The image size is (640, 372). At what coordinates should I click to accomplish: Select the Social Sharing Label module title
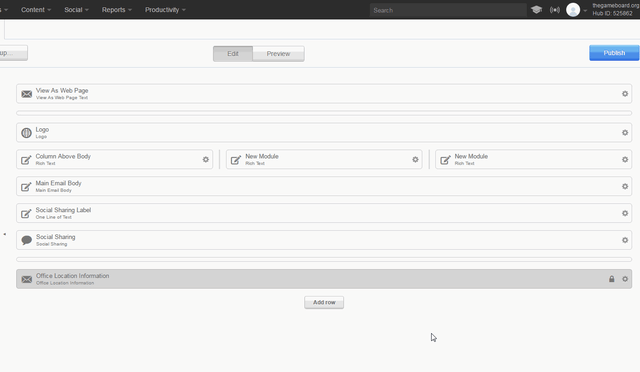point(63,210)
